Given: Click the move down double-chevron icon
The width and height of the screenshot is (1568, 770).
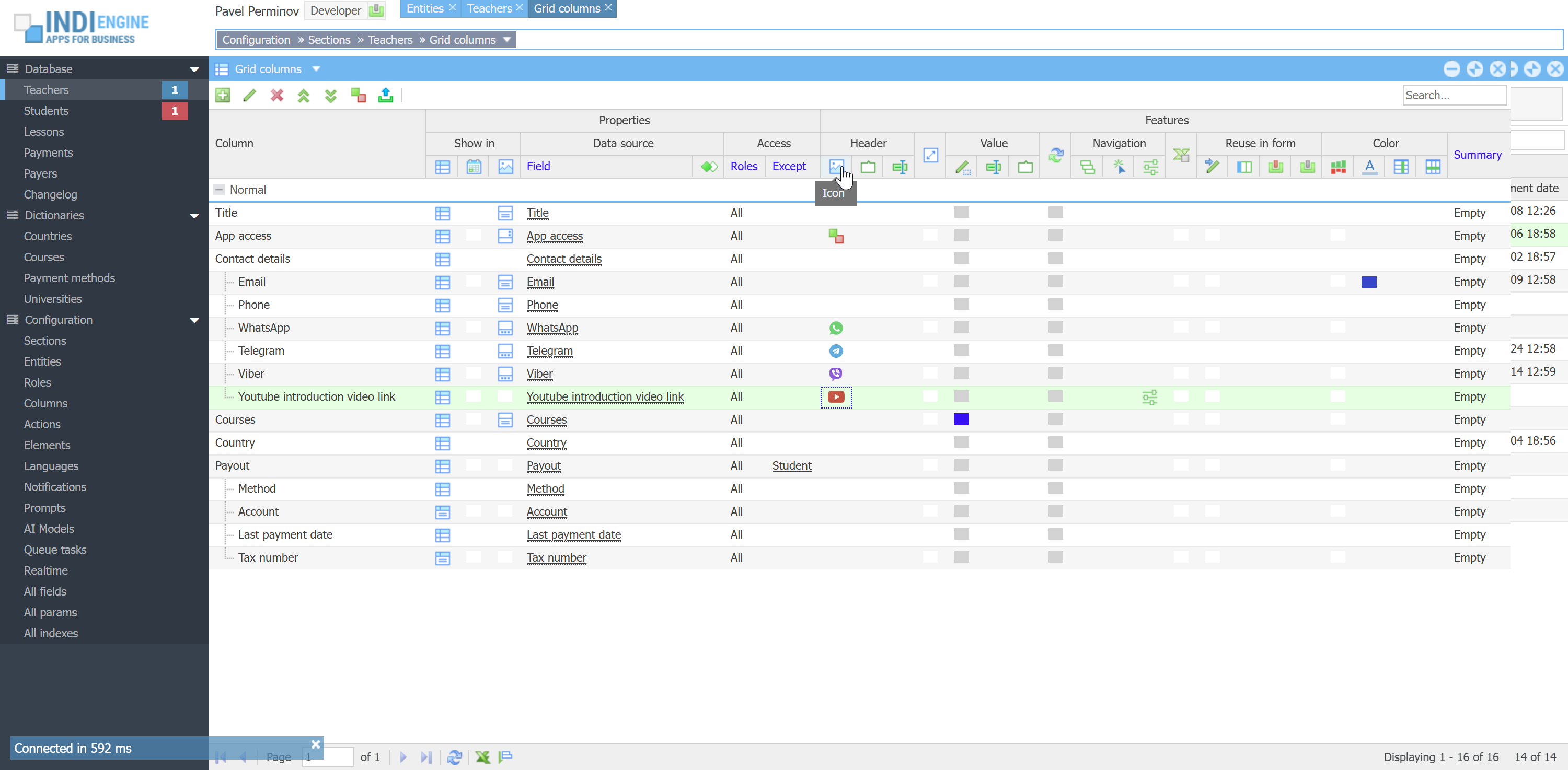Looking at the screenshot, I should tap(330, 96).
